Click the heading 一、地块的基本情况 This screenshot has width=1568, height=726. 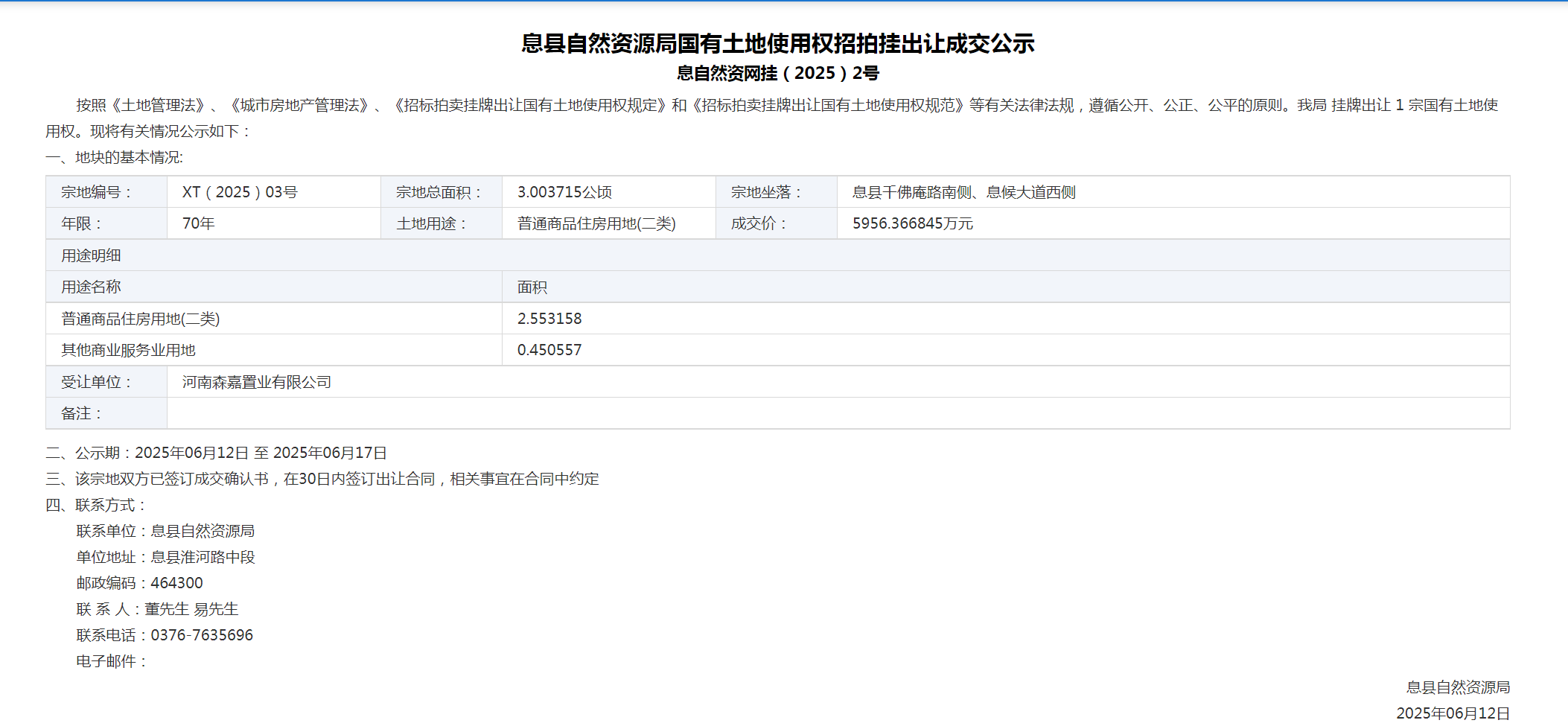114,157
